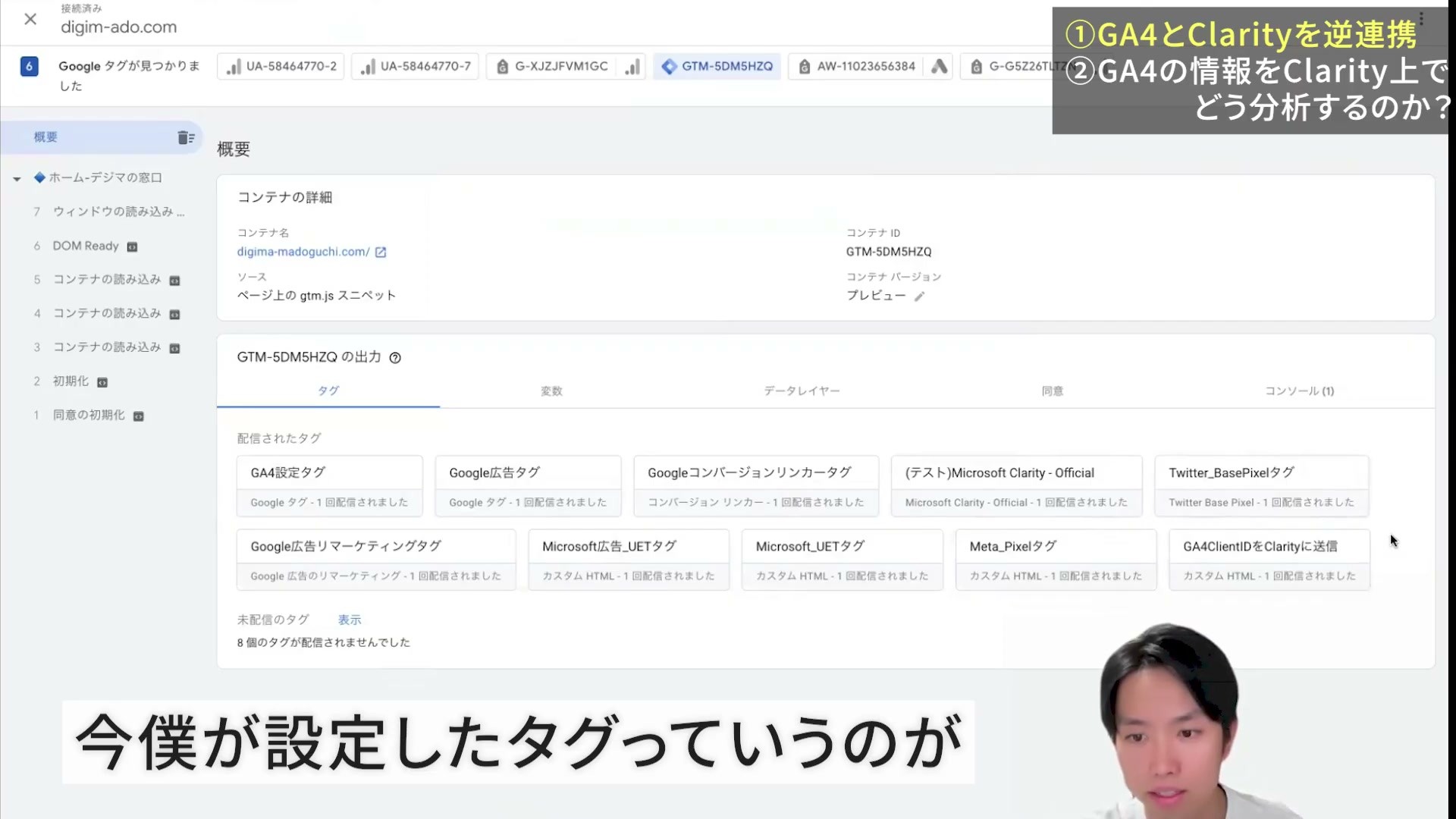
Task: Click the 8 個のタグが配信されませんでした text
Action: coord(323,642)
